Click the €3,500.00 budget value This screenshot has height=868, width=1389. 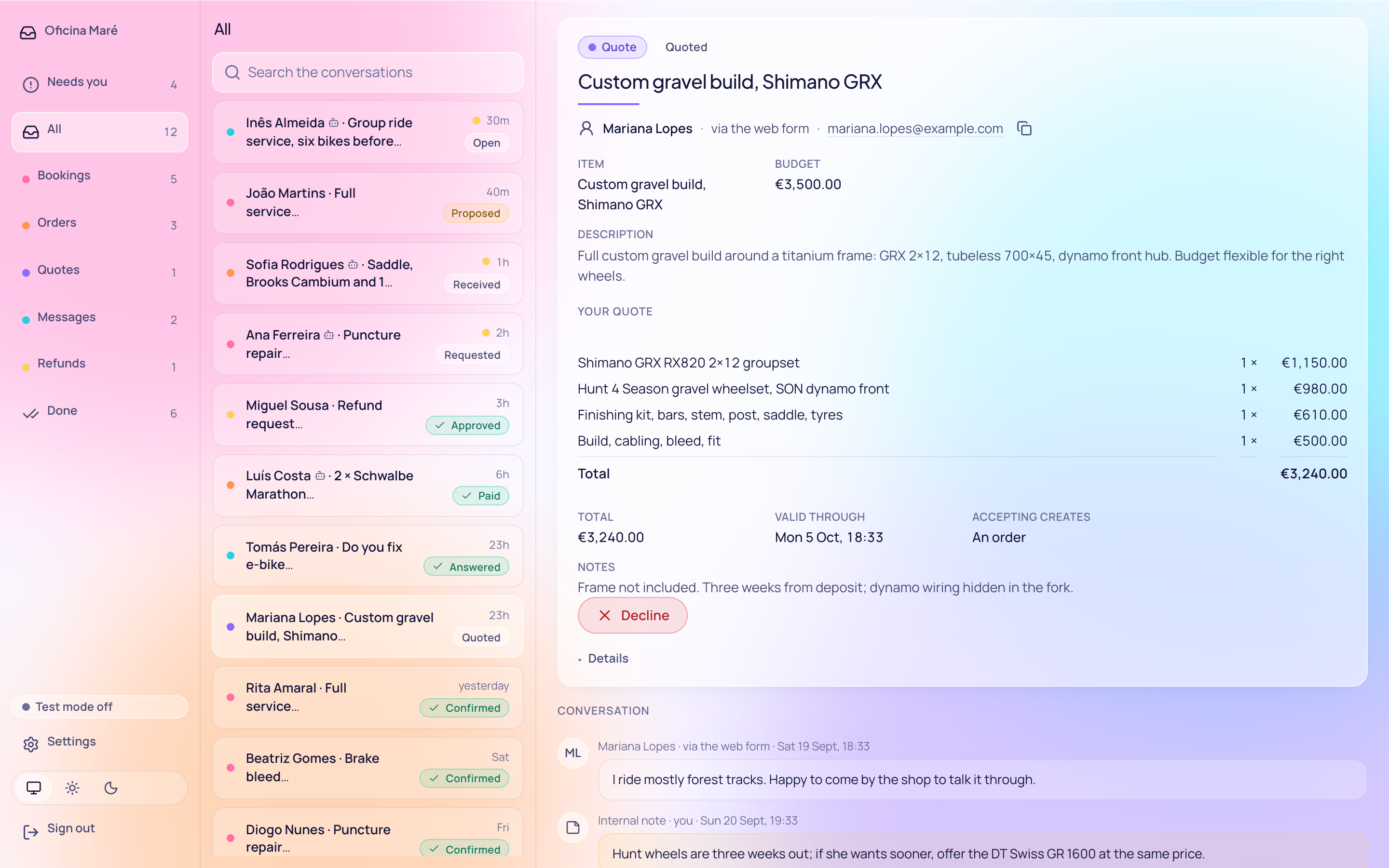click(x=807, y=184)
